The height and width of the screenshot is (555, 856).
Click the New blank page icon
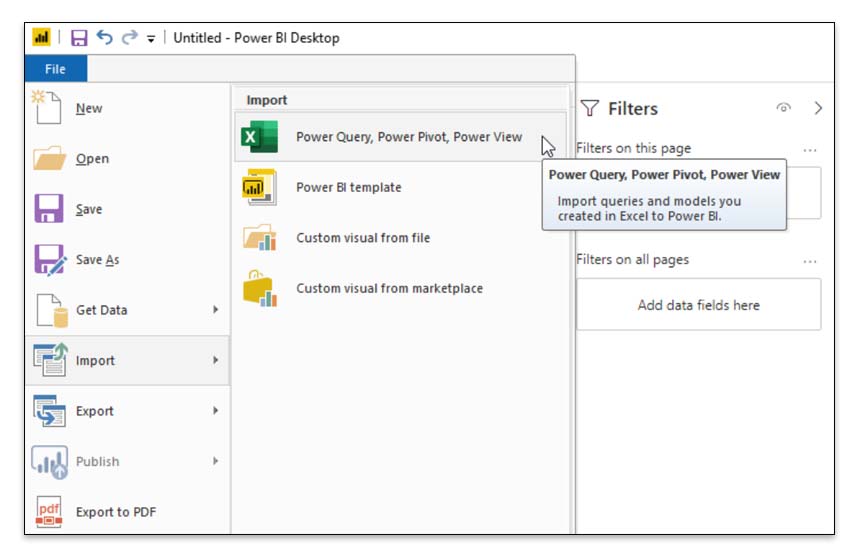46,108
